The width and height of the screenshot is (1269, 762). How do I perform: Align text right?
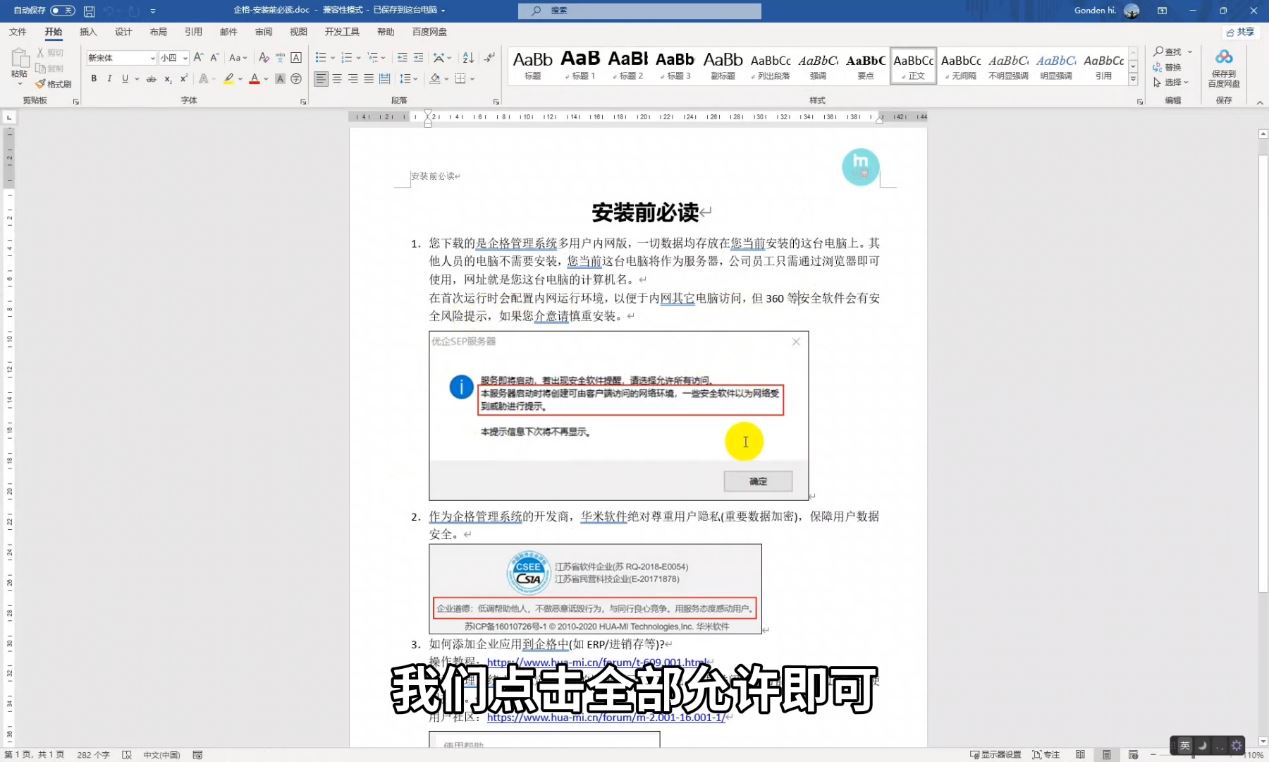353,78
